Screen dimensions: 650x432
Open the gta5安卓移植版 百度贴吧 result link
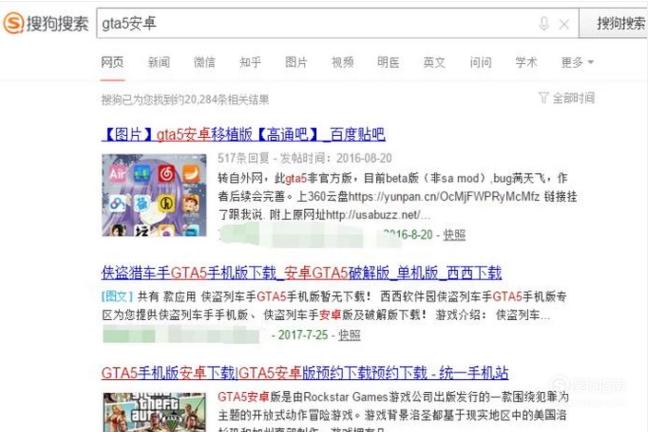tap(243, 134)
